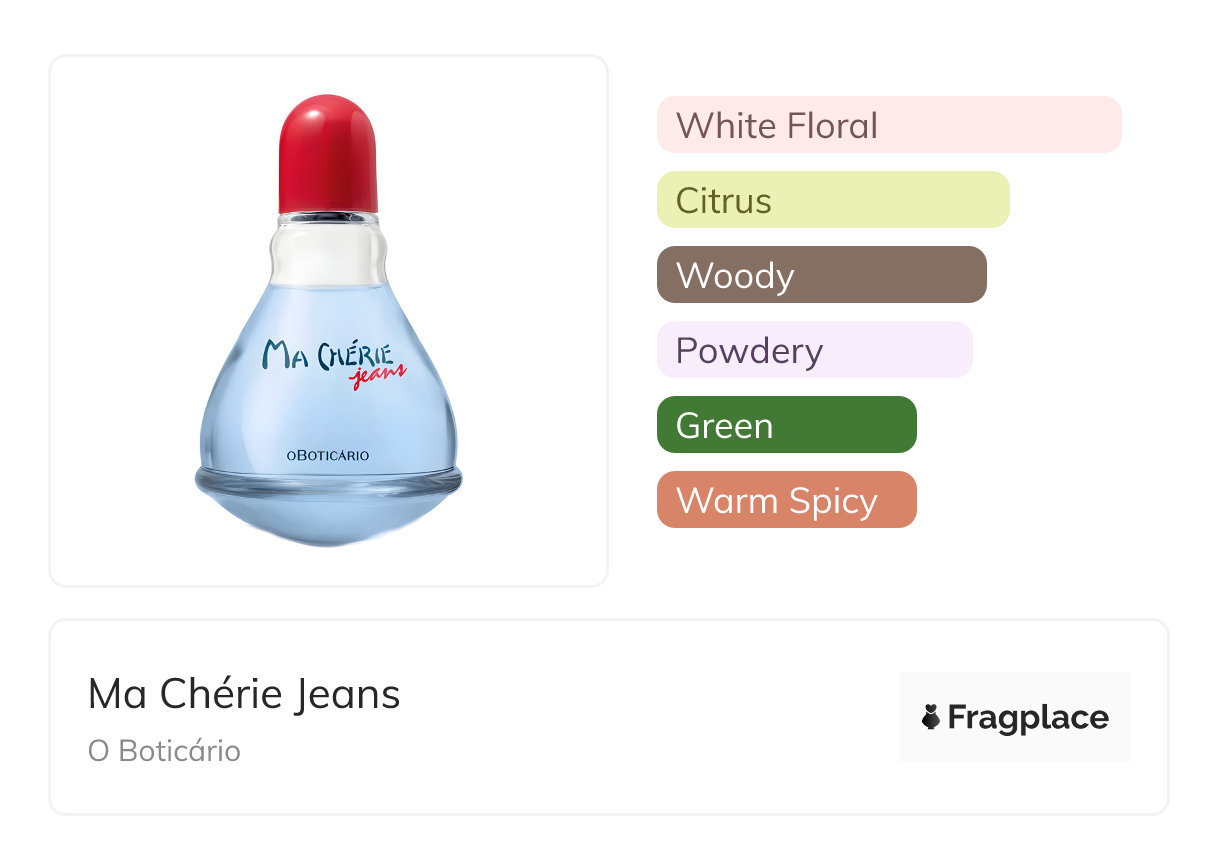1218x864 pixels.
Task: Open the Ma Chérie Jeans title link
Action: pos(244,694)
